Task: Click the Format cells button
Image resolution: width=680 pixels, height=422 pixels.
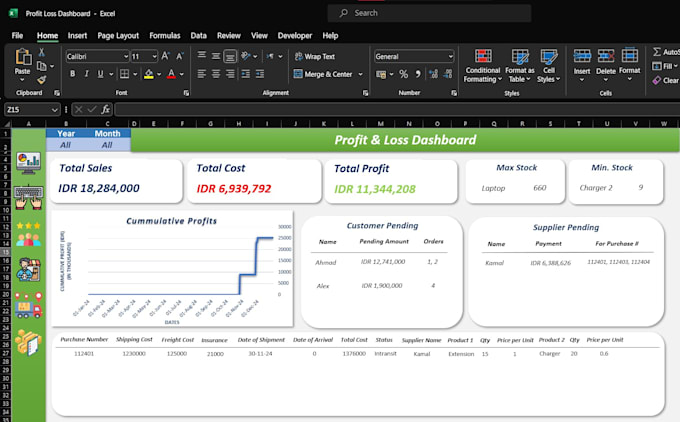Action: coord(630,65)
